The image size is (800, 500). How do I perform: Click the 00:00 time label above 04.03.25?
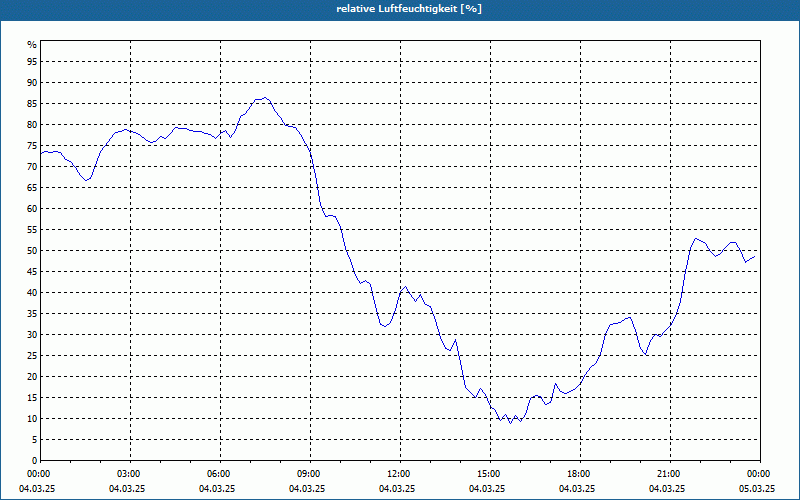pyautogui.click(x=38, y=474)
